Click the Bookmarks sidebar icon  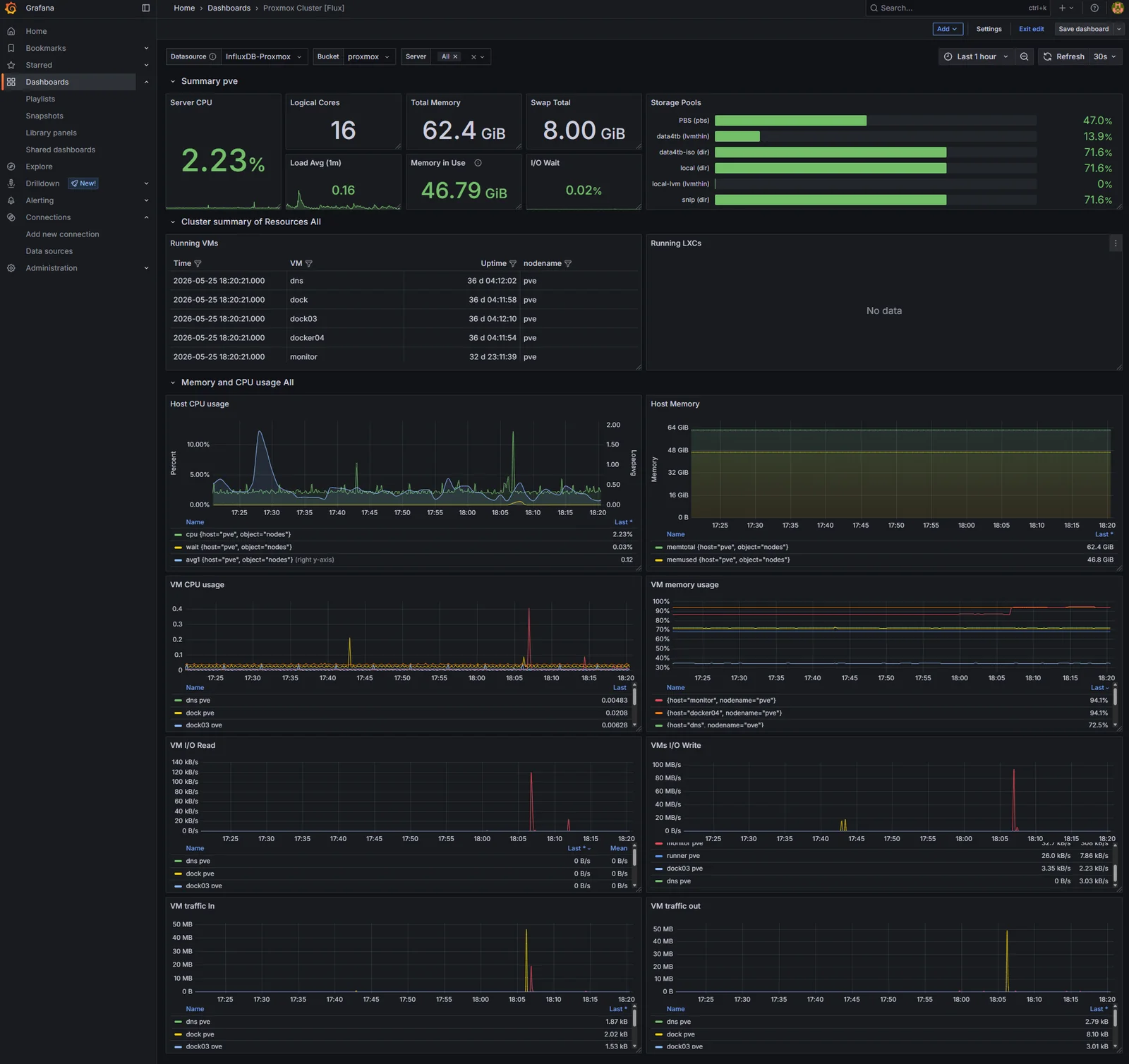pos(11,48)
